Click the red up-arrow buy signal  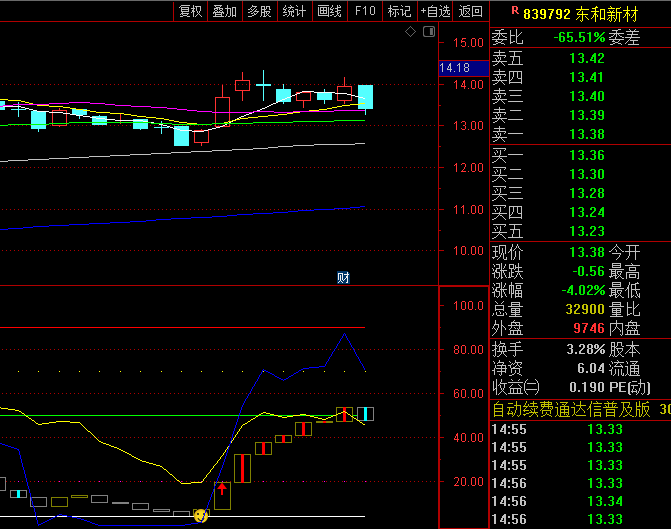(x=222, y=488)
